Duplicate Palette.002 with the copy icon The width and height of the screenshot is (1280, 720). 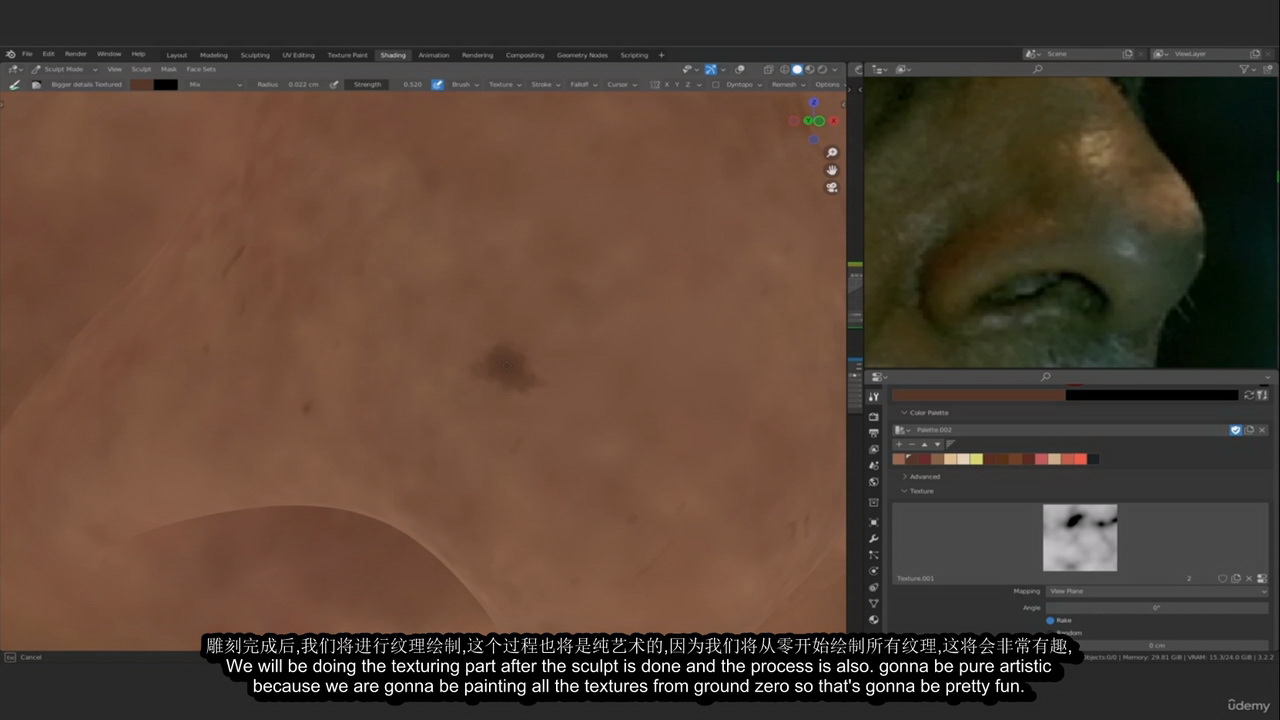(1249, 430)
